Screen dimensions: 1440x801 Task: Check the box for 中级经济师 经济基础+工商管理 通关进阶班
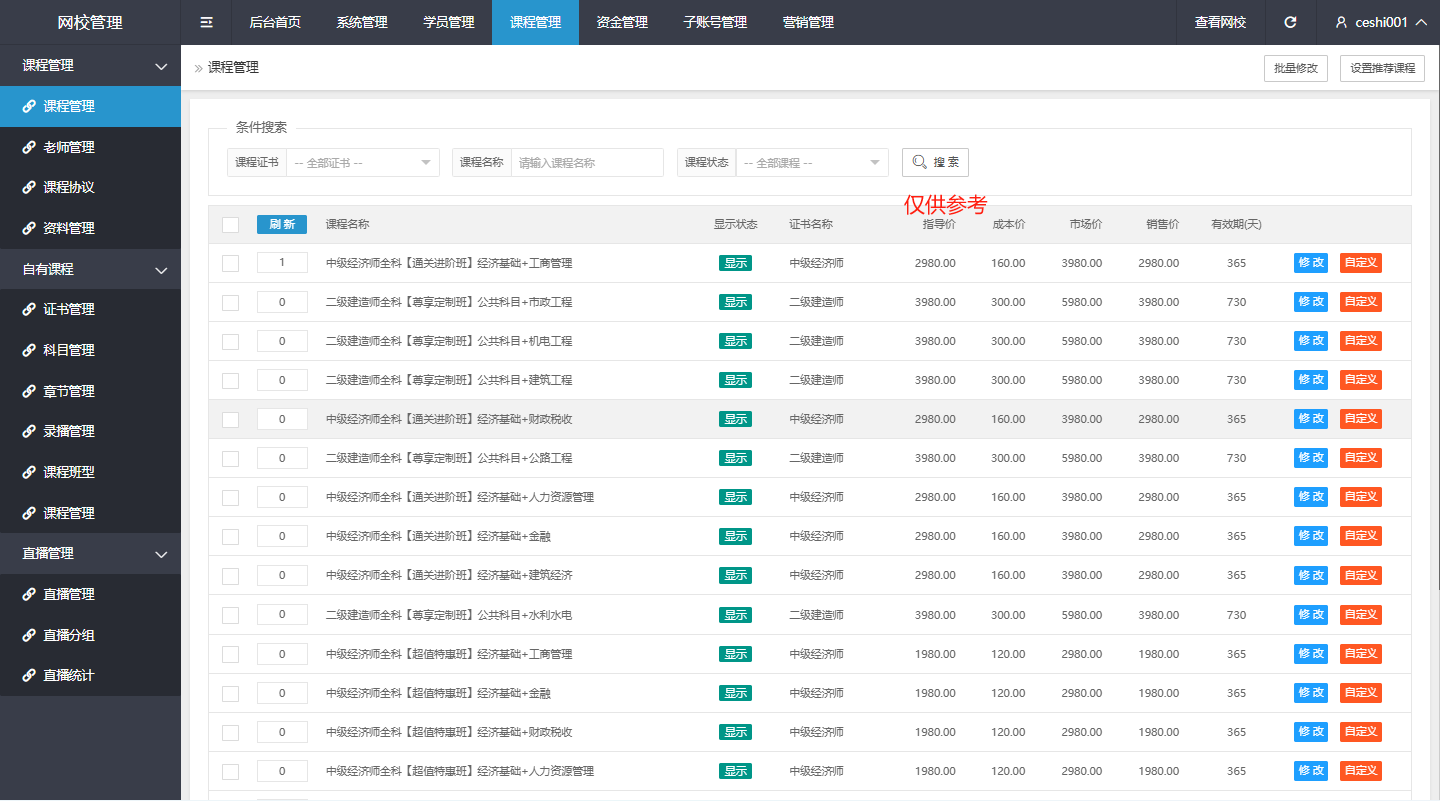click(x=231, y=263)
